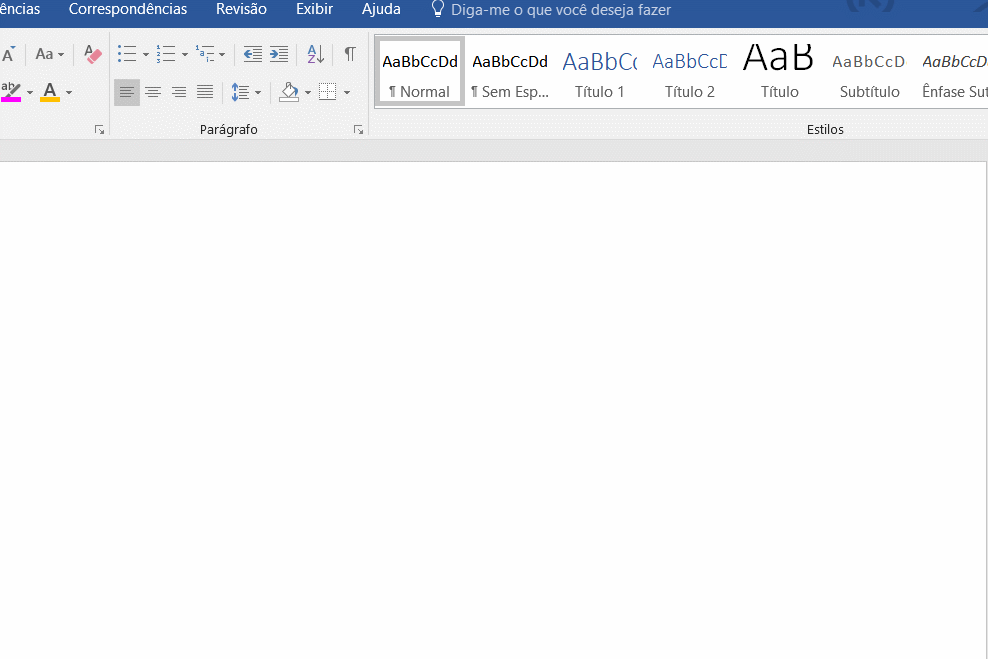
Task: Increase paragraph indent
Action: coord(279,54)
